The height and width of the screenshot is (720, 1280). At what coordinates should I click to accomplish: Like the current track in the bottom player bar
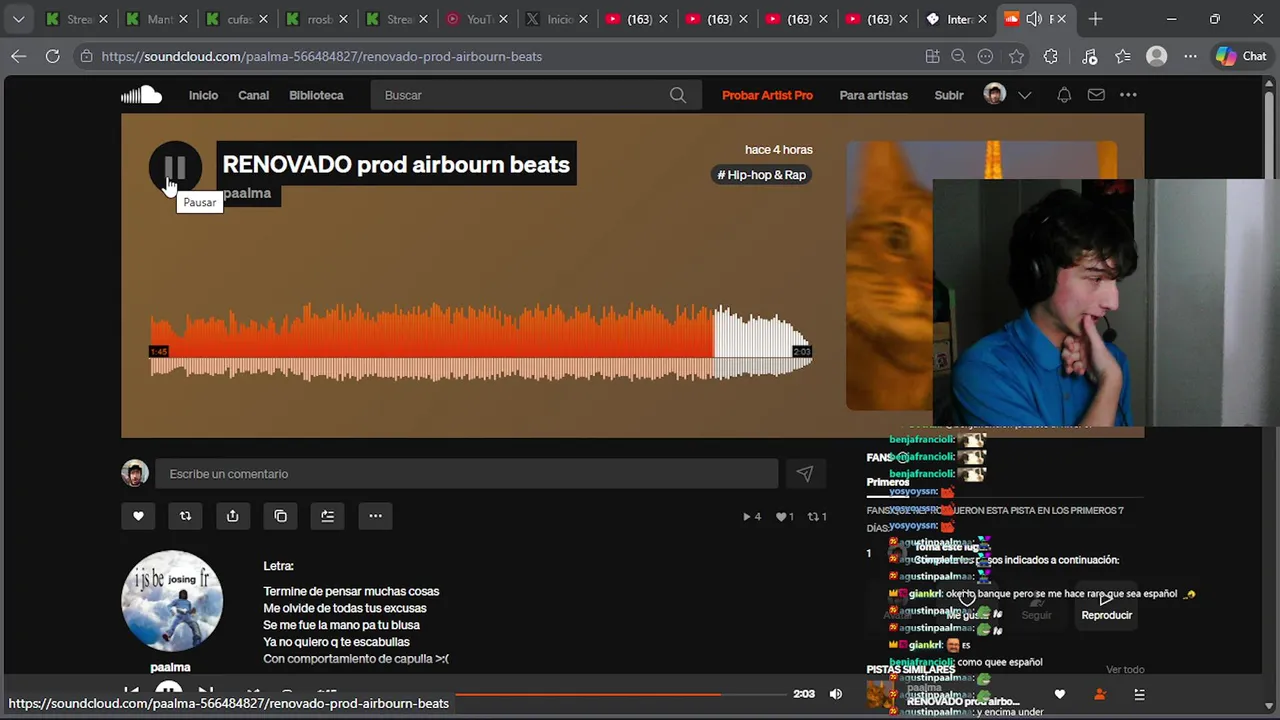(x=1060, y=695)
